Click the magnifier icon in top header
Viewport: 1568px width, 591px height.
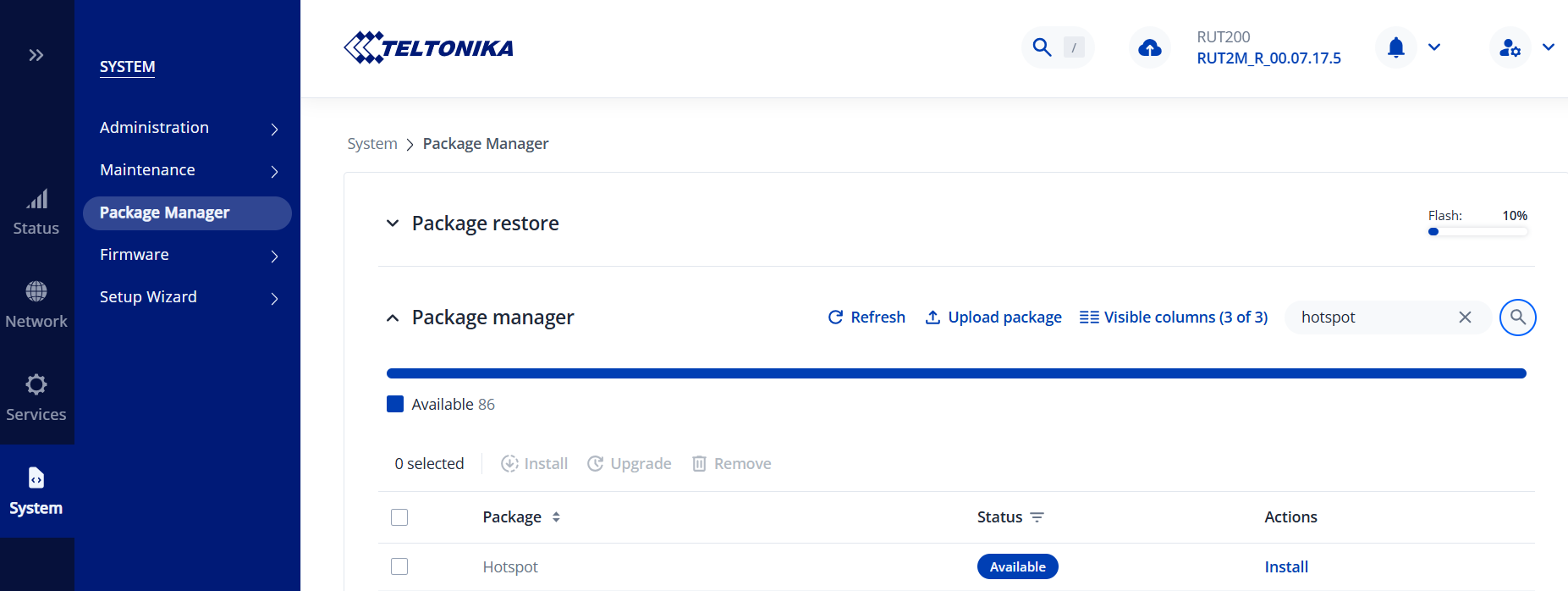tap(1042, 47)
